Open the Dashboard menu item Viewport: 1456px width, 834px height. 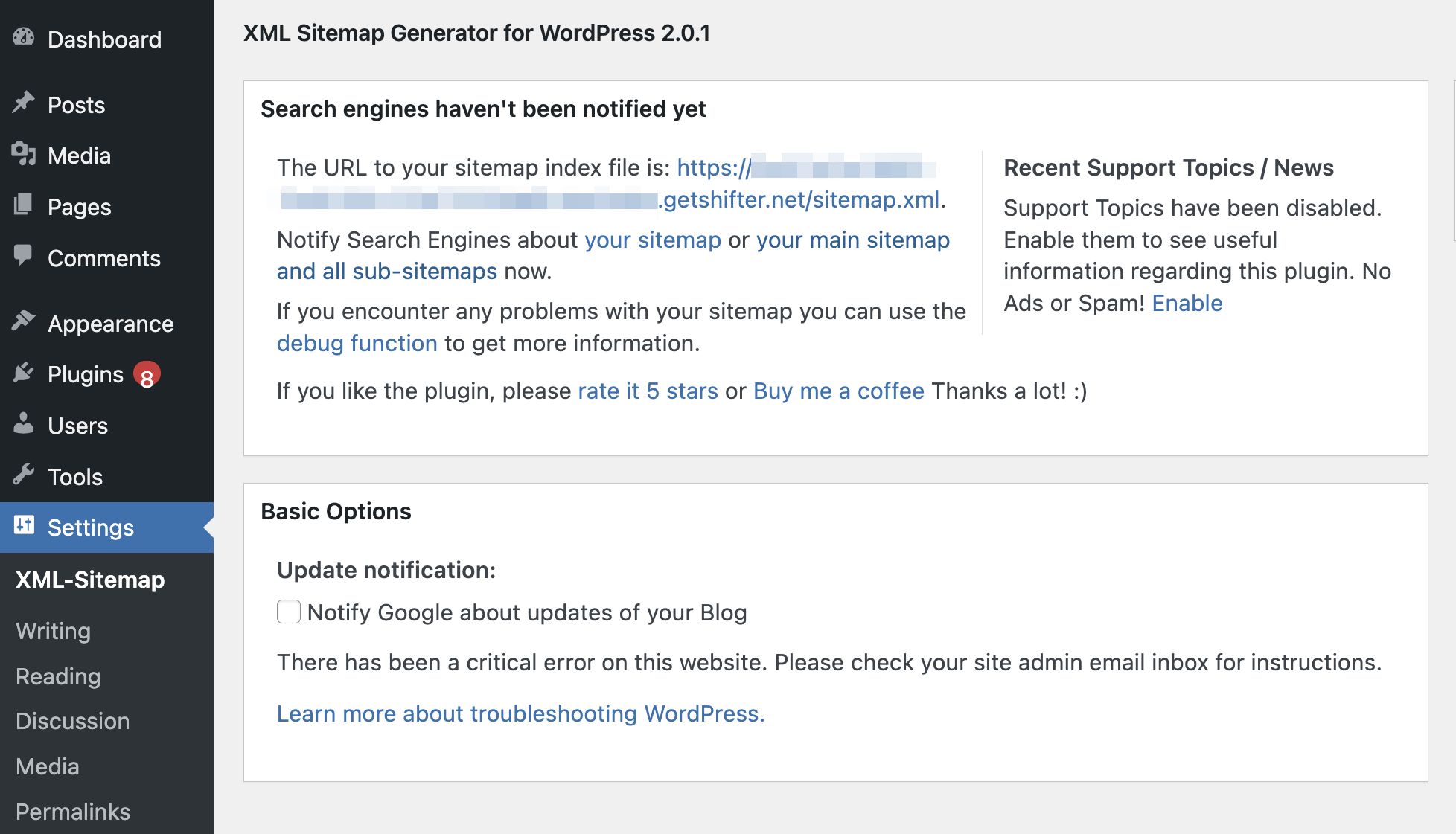106,39
